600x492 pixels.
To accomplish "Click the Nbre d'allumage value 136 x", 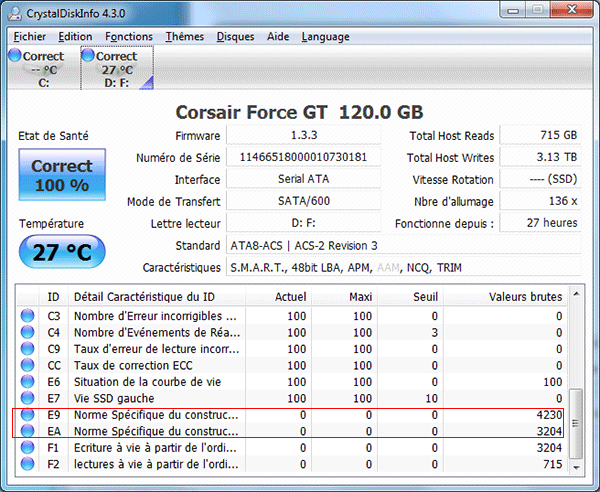I will click(540, 201).
